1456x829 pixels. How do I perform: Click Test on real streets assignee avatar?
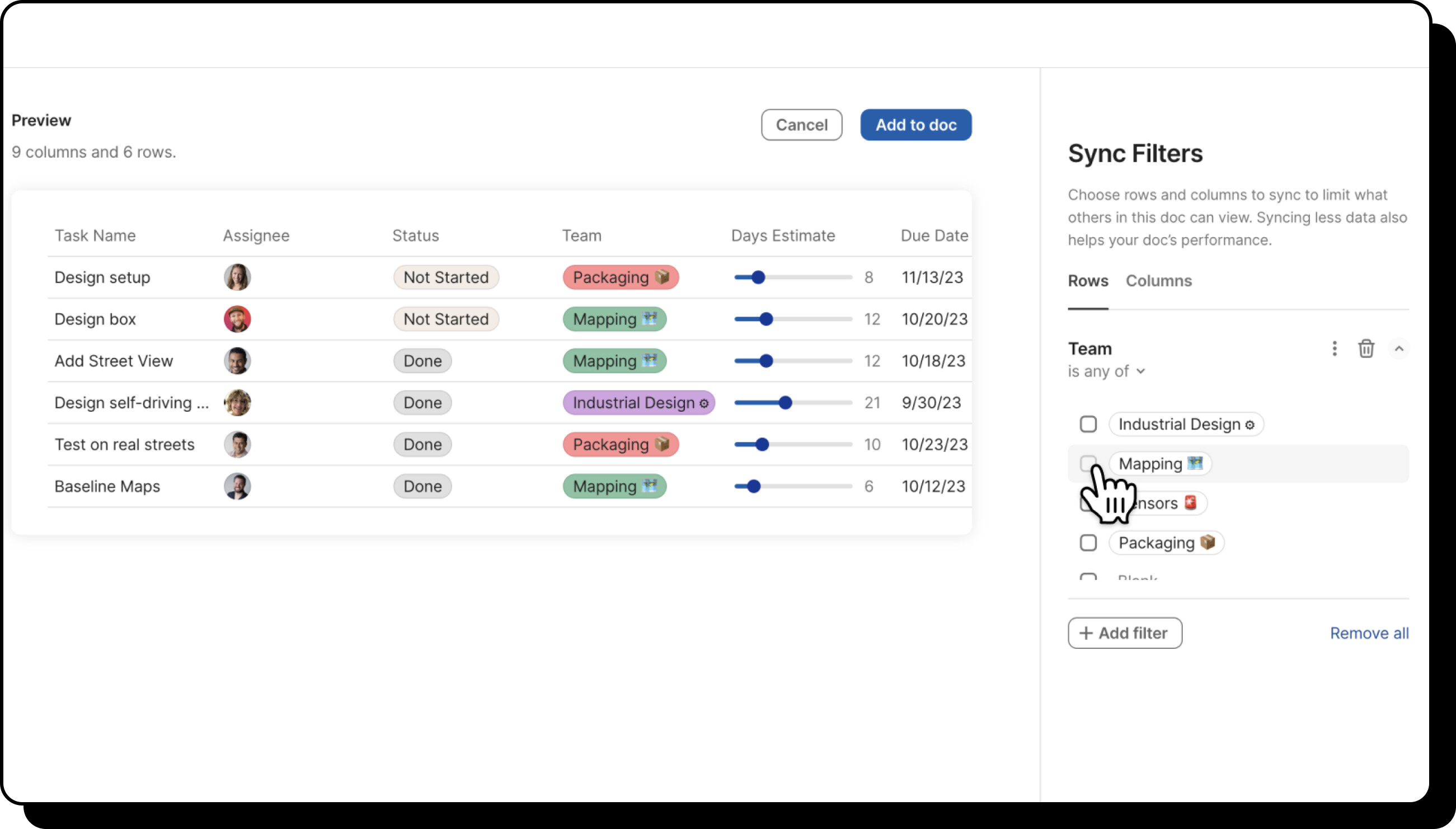(x=237, y=444)
